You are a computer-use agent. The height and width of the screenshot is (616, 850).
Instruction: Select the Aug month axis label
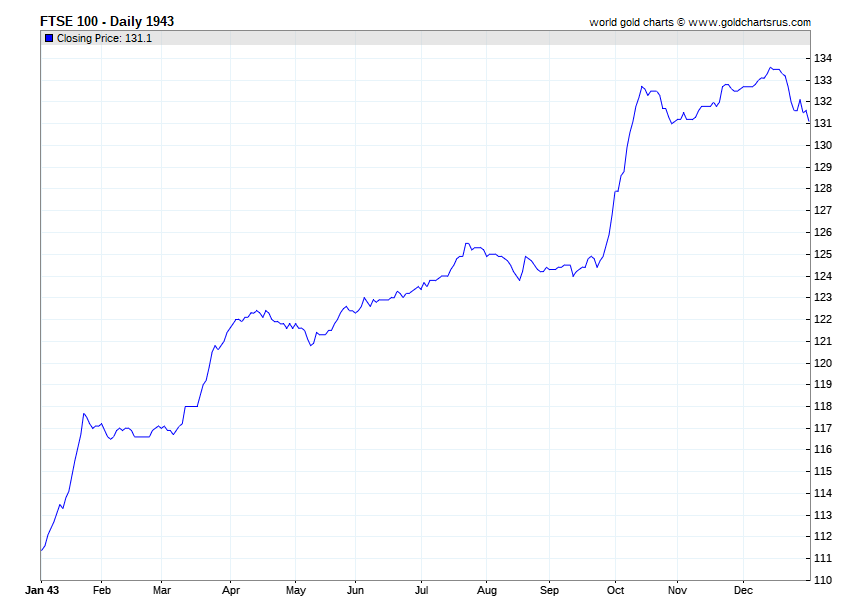pyautogui.click(x=485, y=590)
